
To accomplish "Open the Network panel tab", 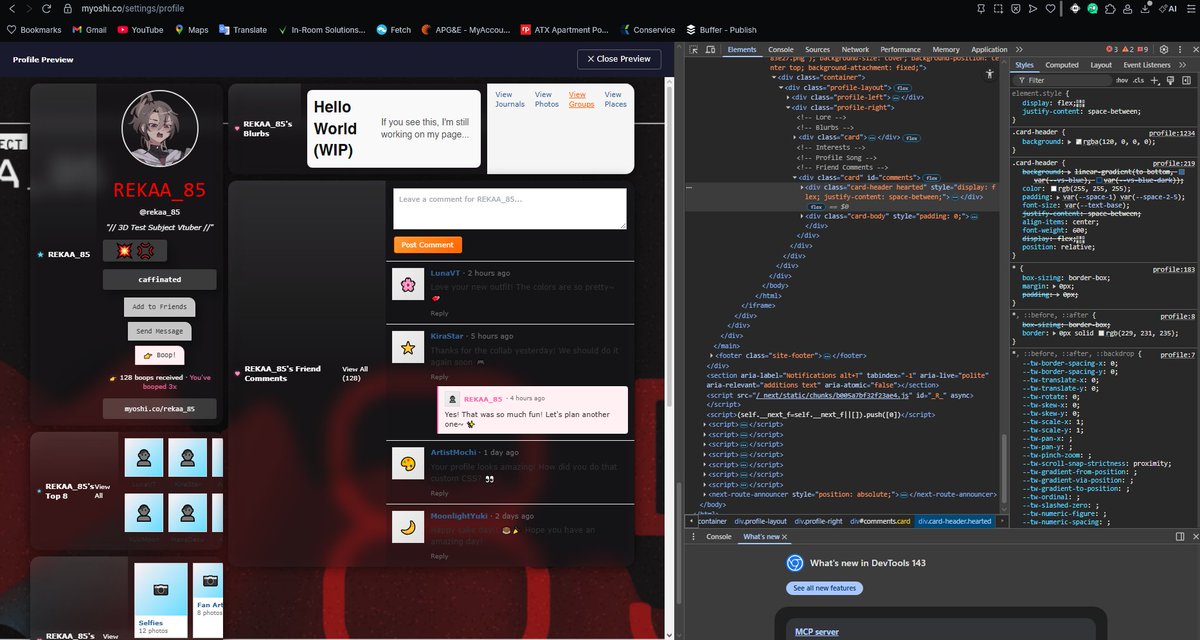I will tap(855, 49).
